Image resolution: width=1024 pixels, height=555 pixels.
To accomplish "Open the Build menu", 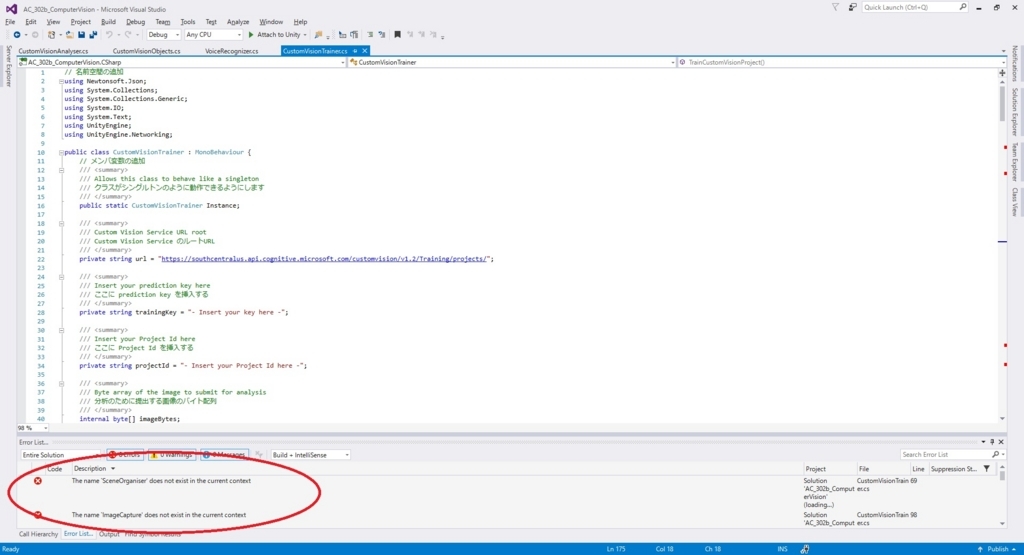I will [108, 22].
